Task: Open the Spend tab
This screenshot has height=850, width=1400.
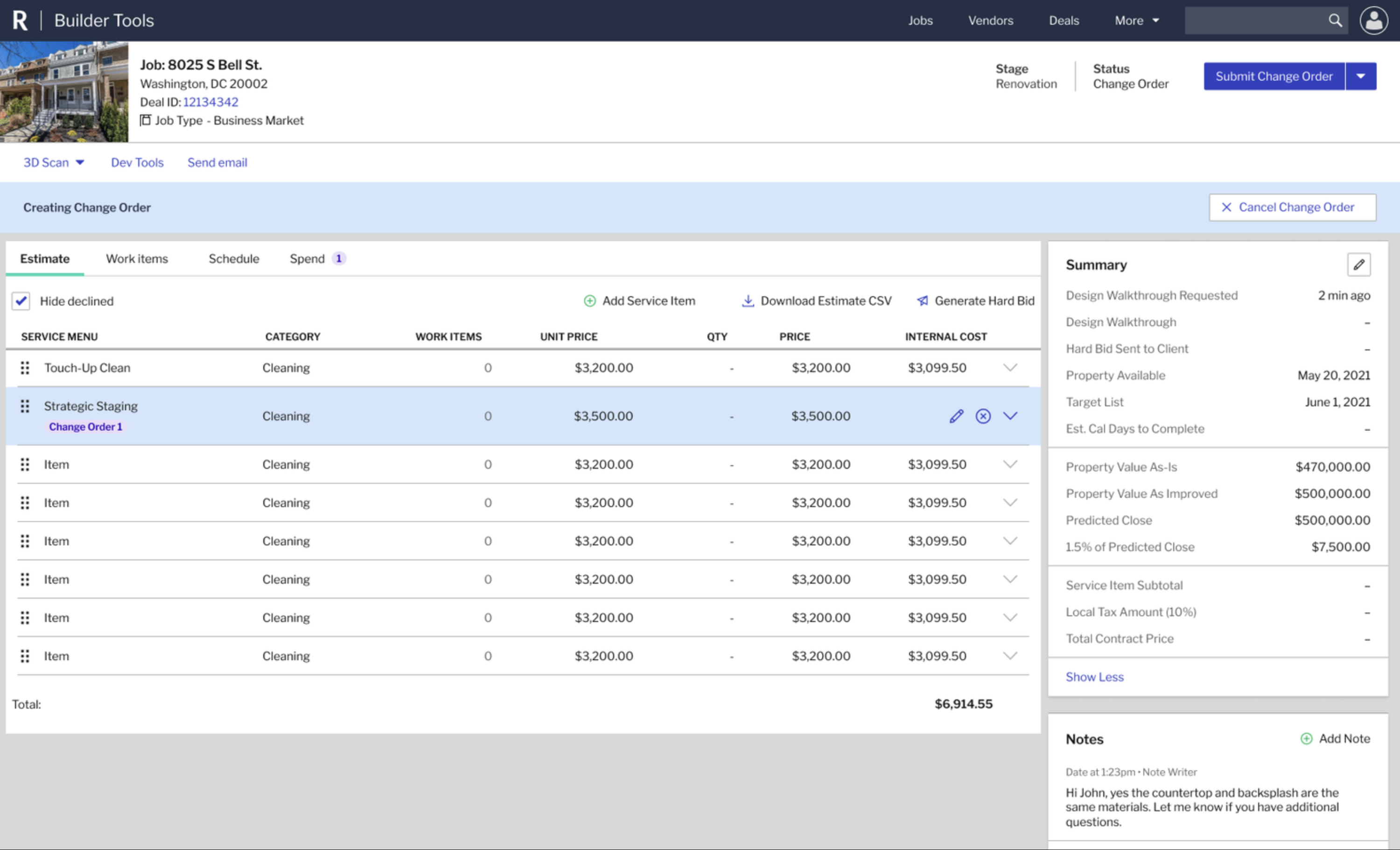Action: pyautogui.click(x=308, y=258)
